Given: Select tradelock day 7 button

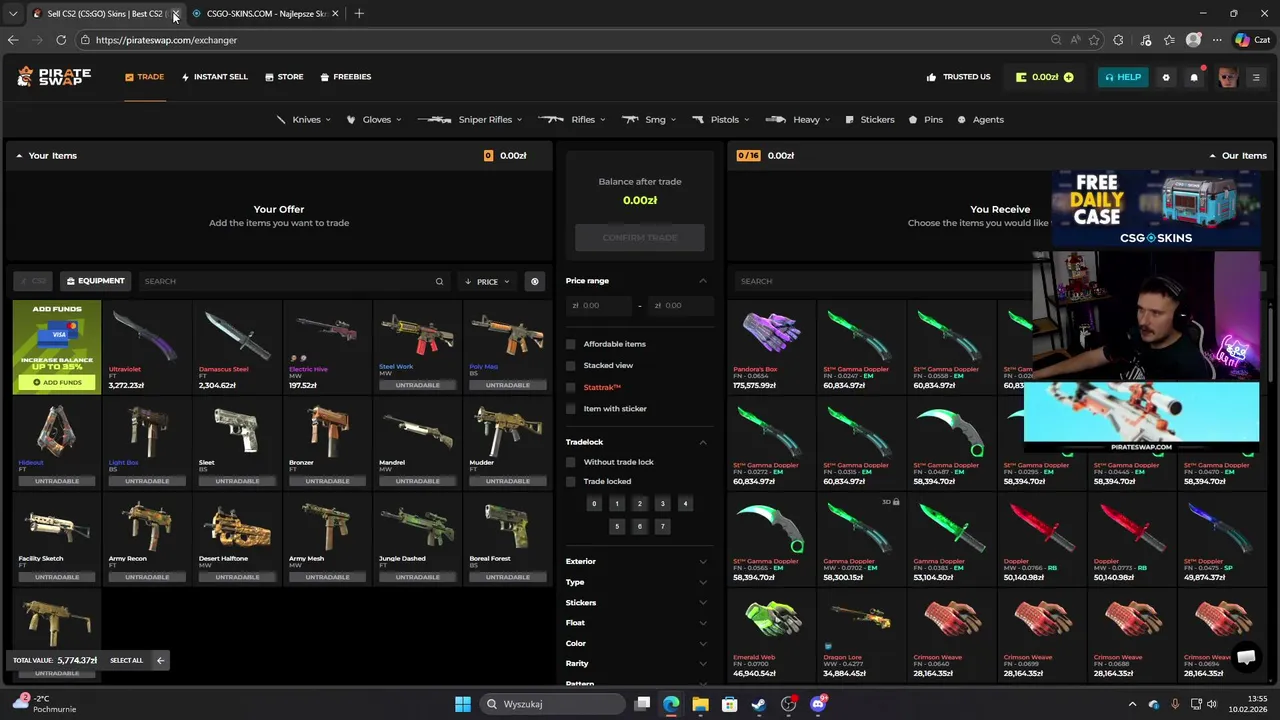Looking at the screenshot, I should (x=662, y=526).
